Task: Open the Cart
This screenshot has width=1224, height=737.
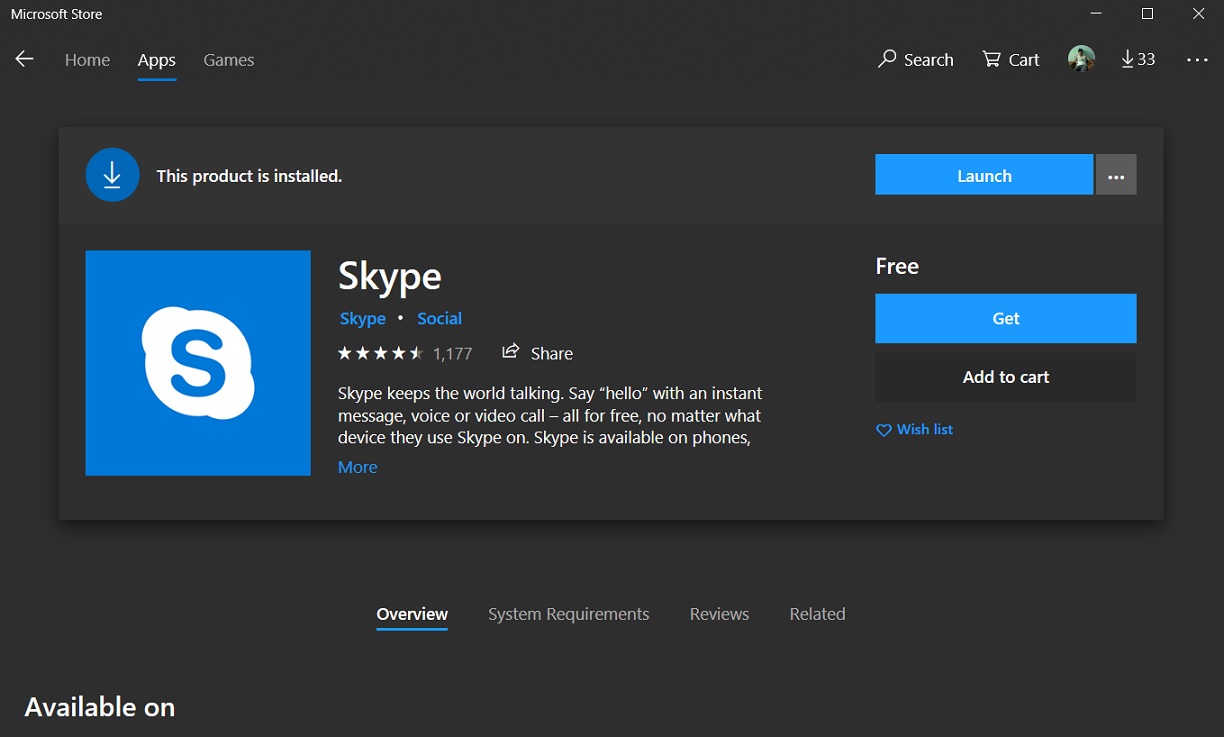Action: pos(1010,59)
